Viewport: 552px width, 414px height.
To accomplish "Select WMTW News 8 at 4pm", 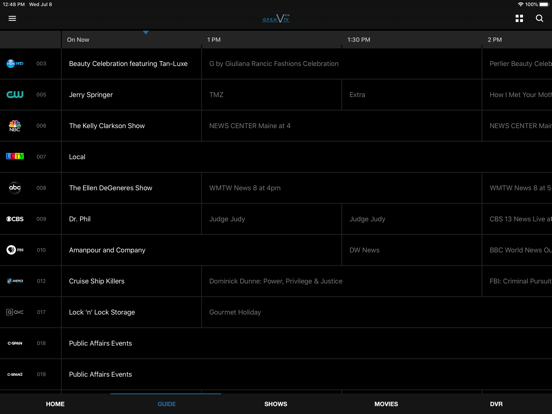I will point(341,188).
